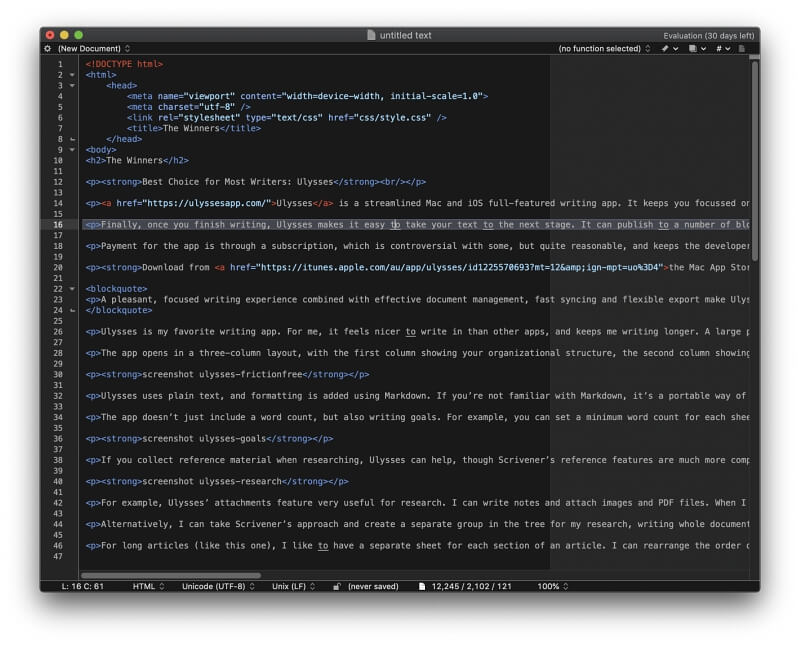This screenshot has height=645, width=800.
Task: Click the document proxy icon beside character counts
Action: pos(424,587)
